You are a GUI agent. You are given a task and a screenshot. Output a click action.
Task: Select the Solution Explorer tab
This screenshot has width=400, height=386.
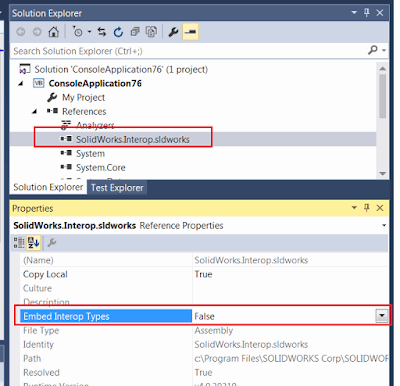[48, 187]
